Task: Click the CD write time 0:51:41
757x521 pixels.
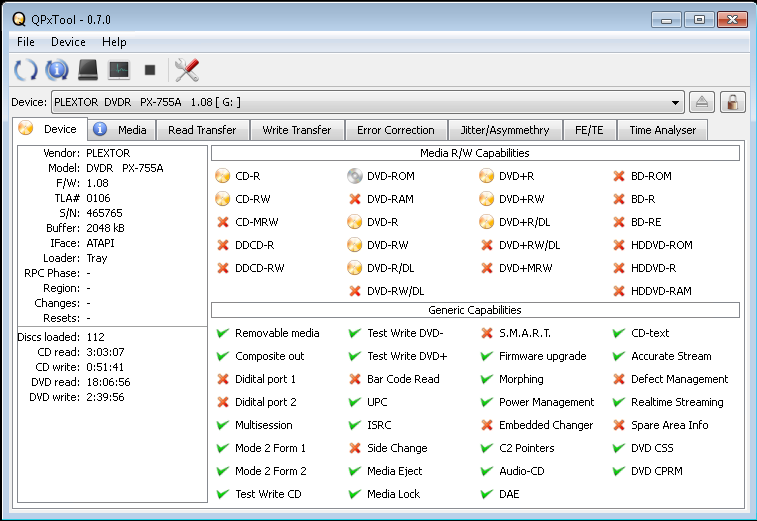Action: pos(105,367)
